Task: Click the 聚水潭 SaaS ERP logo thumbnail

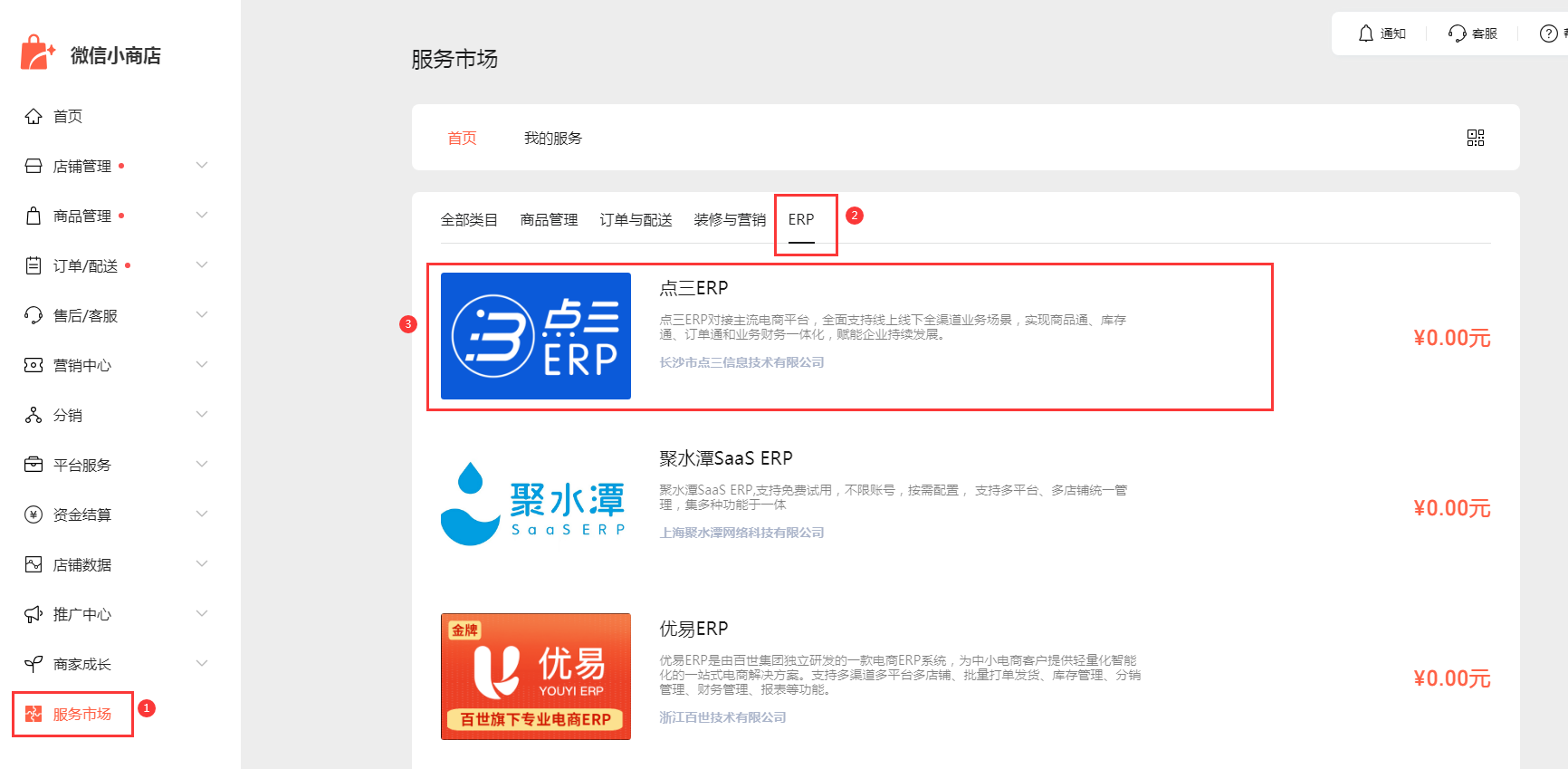Action: pos(536,506)
